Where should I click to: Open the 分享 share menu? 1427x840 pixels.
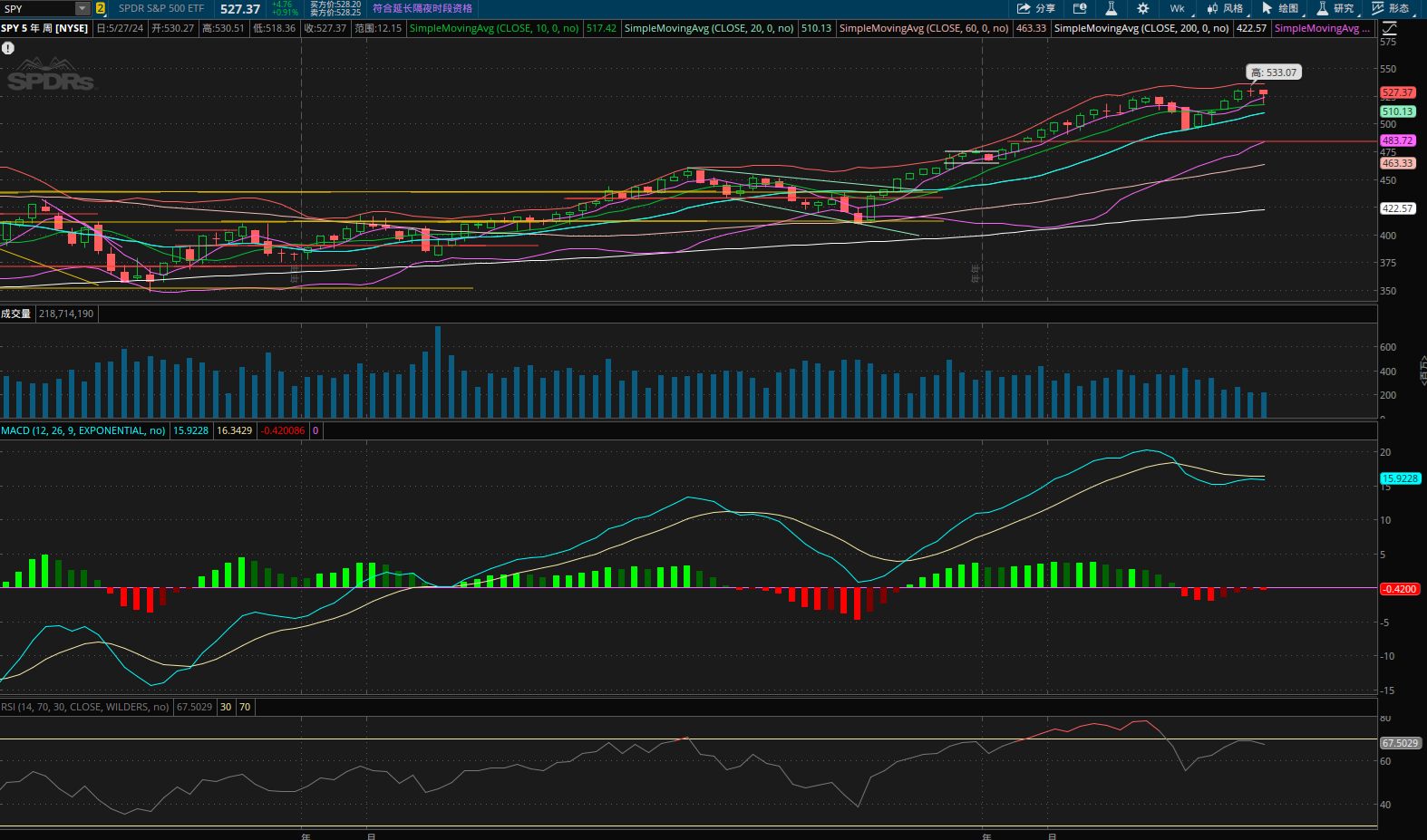[1036, 8]
